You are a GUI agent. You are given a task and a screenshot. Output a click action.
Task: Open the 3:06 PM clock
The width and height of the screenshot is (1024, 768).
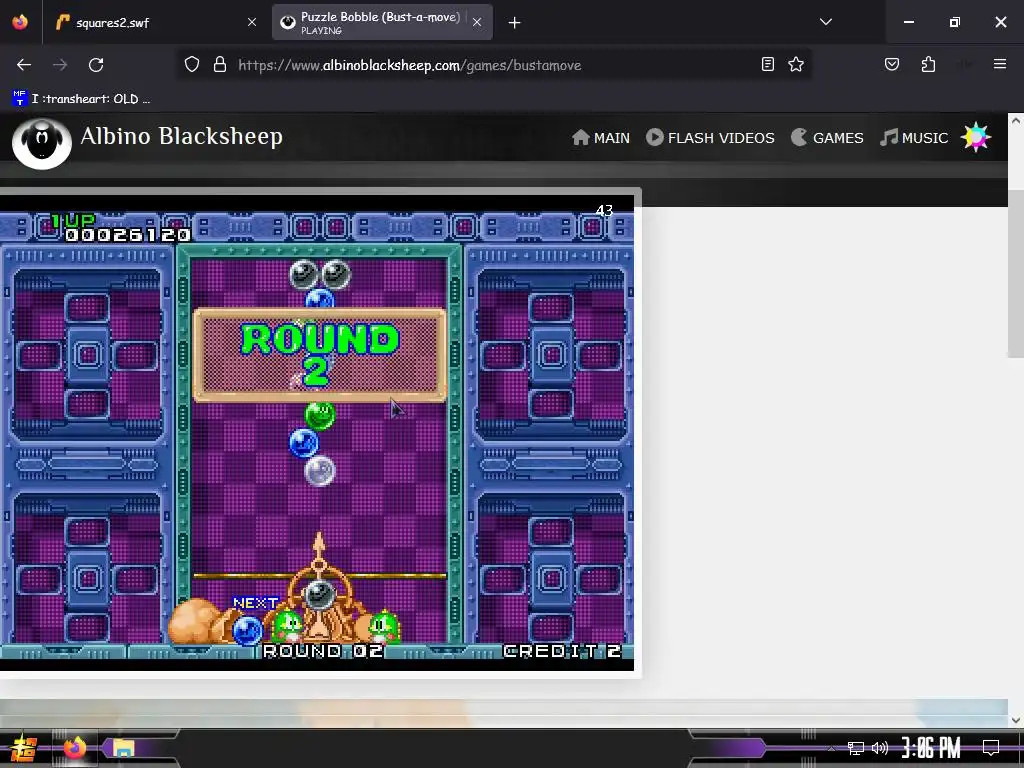pos(931,748)
